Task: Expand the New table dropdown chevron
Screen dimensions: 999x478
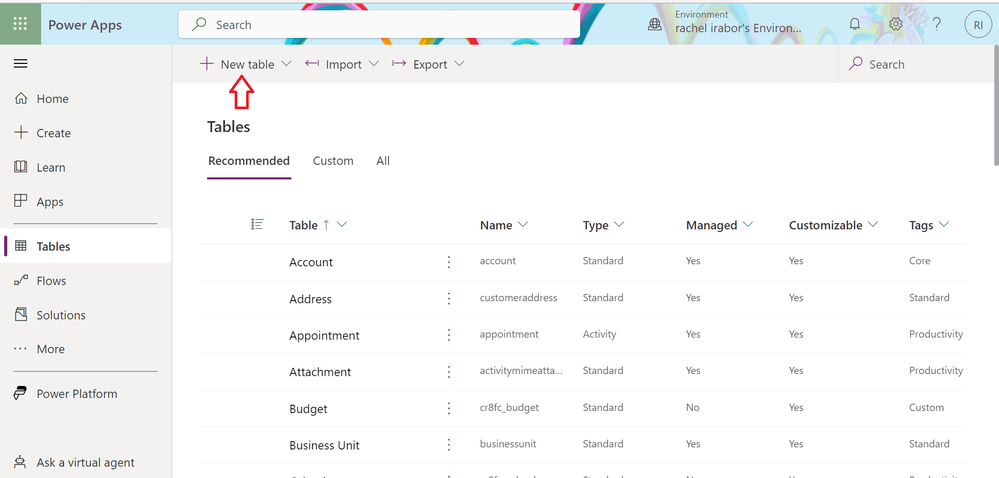Action: click(x=286, y=64)
